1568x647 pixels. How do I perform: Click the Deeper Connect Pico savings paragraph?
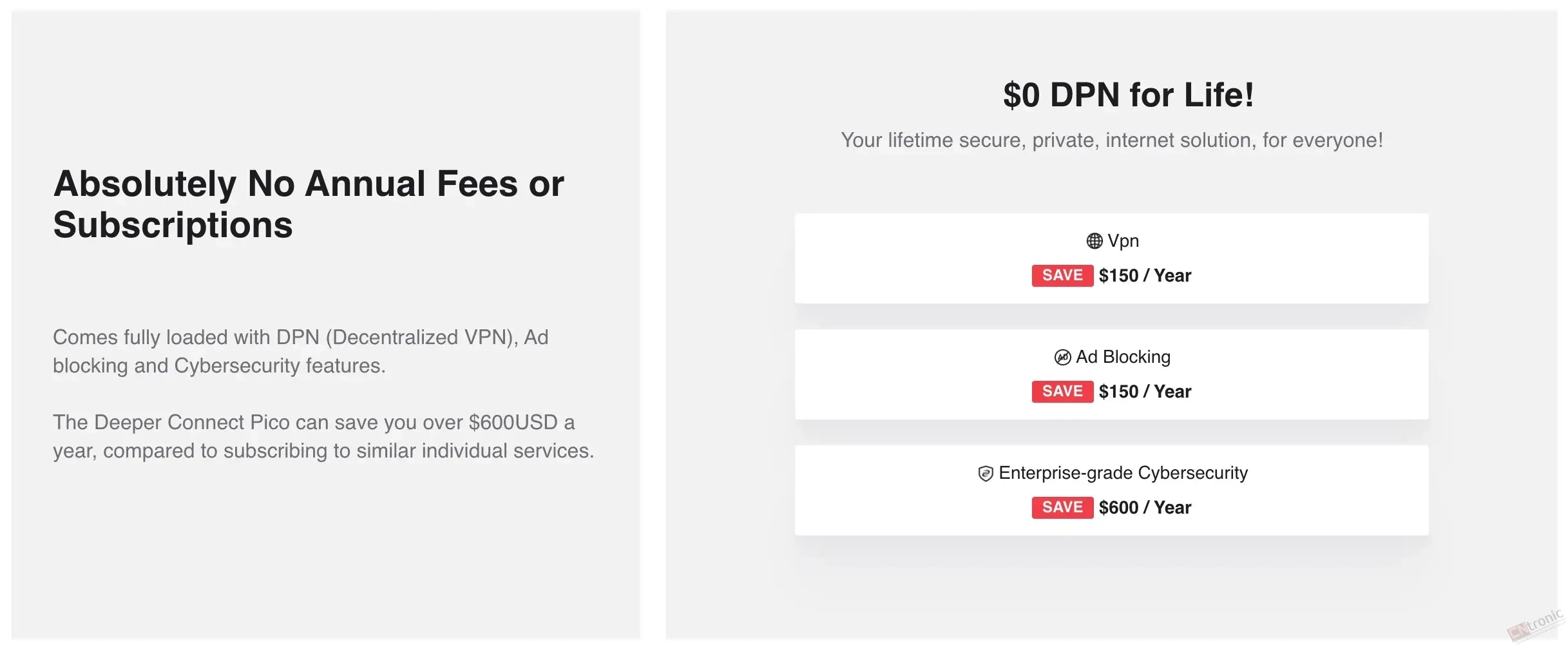[323, 436]
